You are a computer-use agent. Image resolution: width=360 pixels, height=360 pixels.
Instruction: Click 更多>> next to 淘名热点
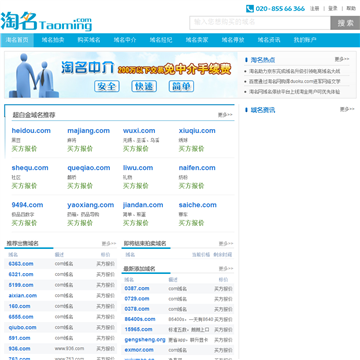pos(342,59)
